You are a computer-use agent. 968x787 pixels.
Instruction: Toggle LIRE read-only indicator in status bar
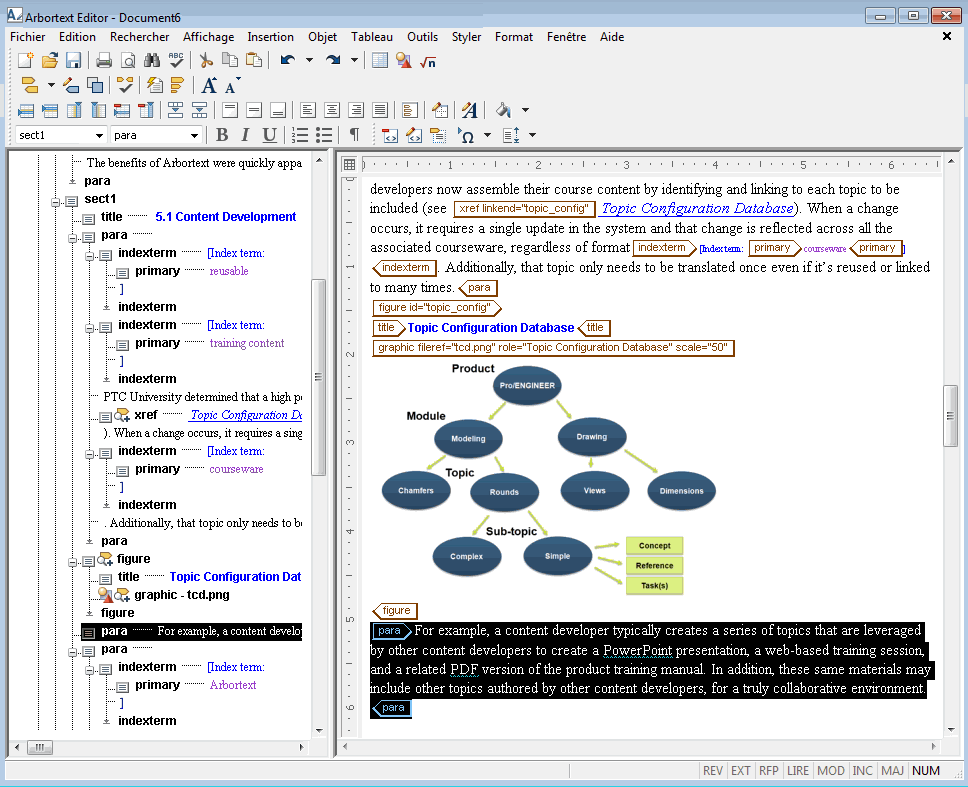(x=798, y=770)
